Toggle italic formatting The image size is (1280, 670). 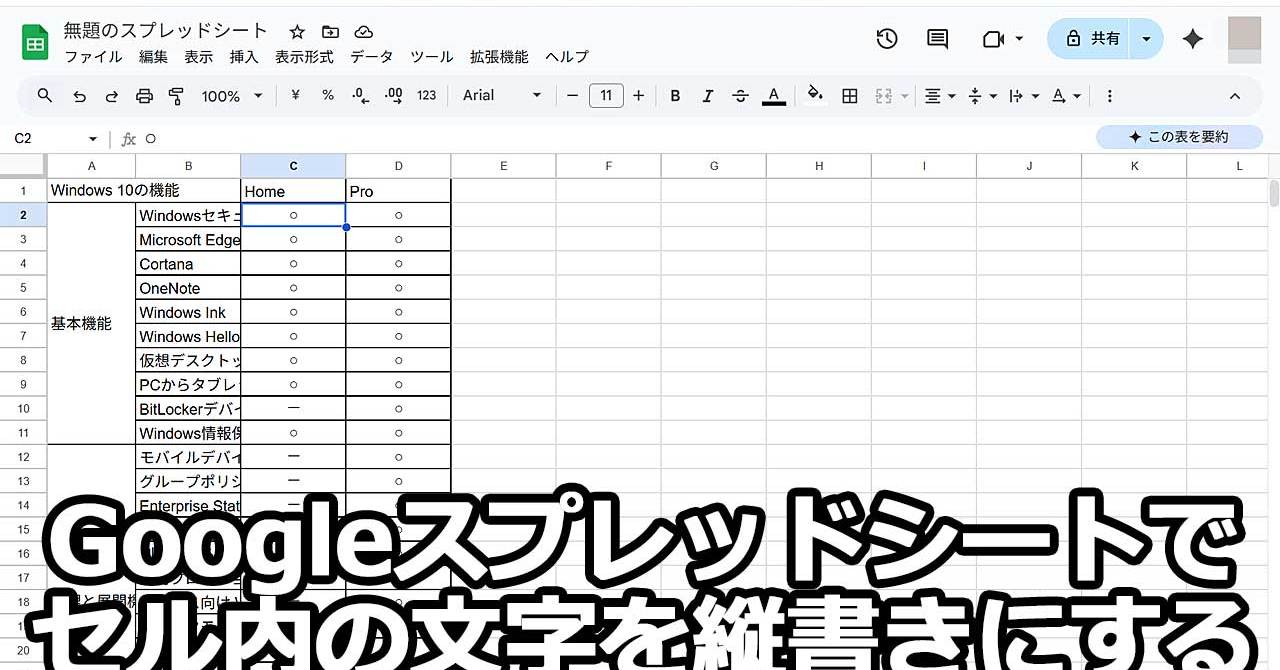[707, 96]
